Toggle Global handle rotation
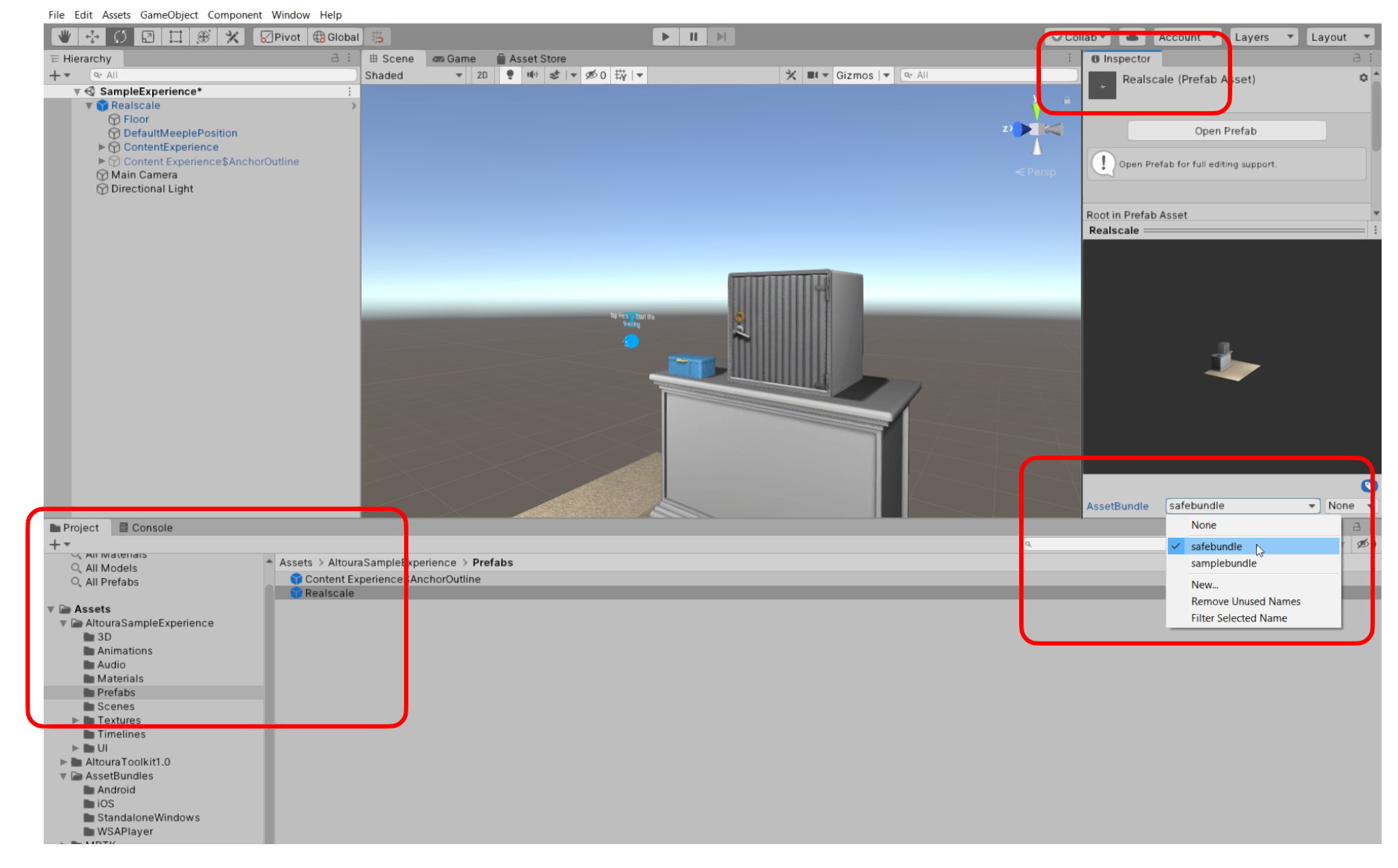1398x868 pixels. tap(335, 37)
